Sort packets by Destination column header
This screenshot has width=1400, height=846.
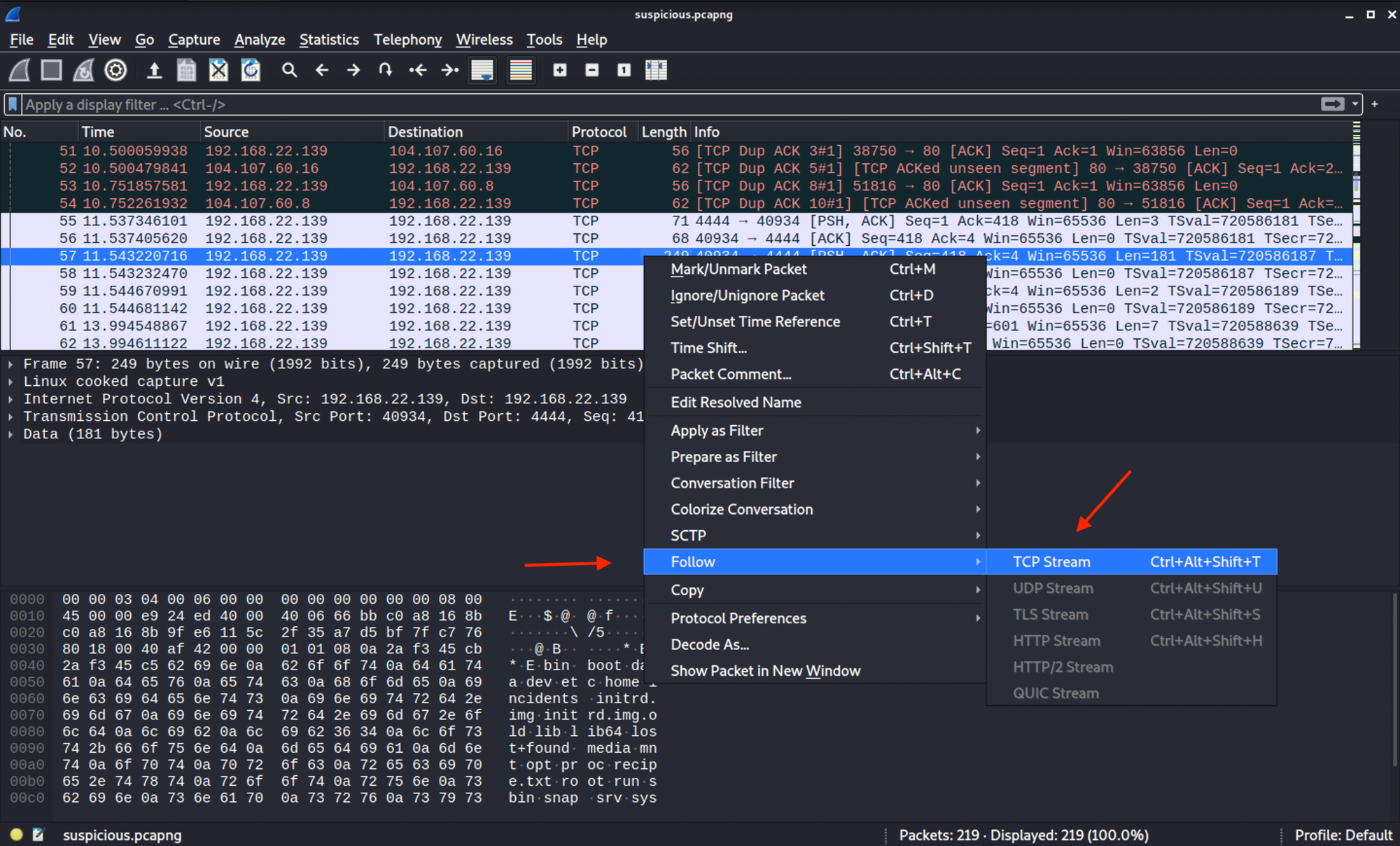[x=476, y=132]
